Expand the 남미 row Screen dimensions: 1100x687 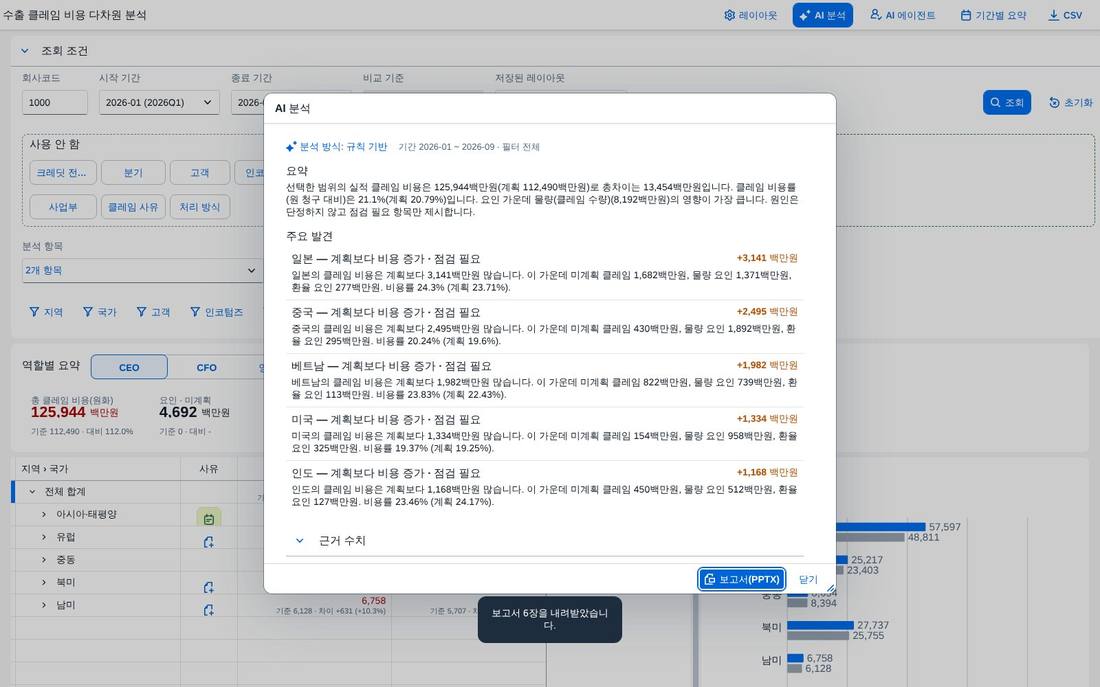44,605
